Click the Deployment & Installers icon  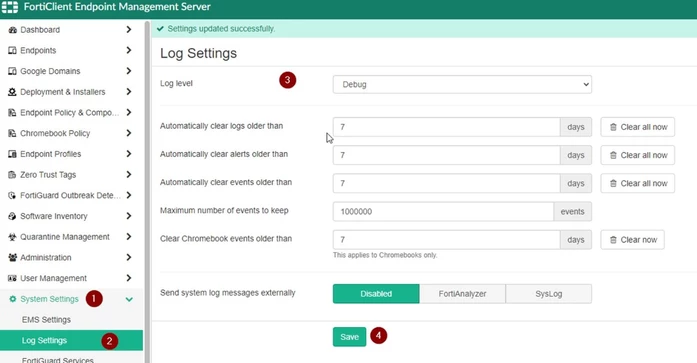[12, 92]
